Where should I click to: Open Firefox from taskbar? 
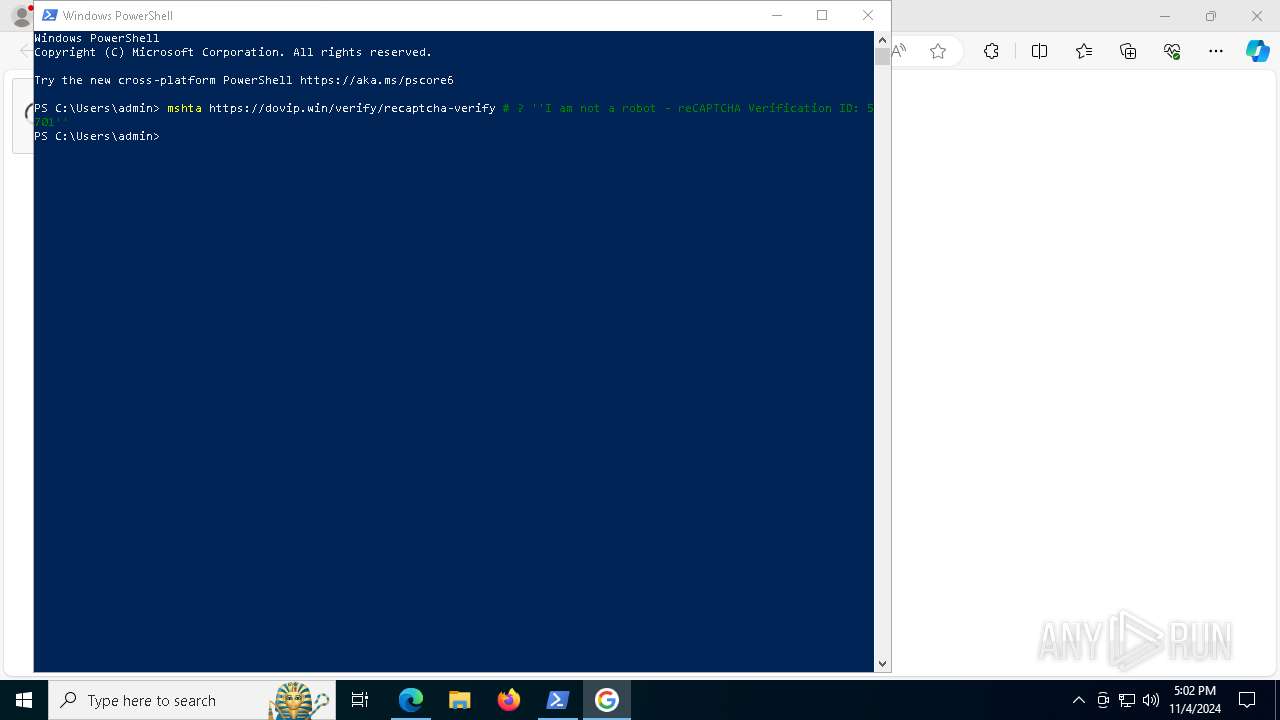coord(509,700)
